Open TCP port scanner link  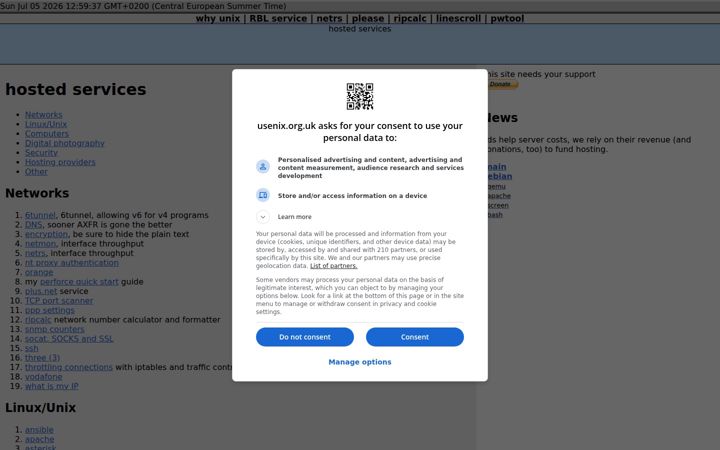click(x=59, y=301)
